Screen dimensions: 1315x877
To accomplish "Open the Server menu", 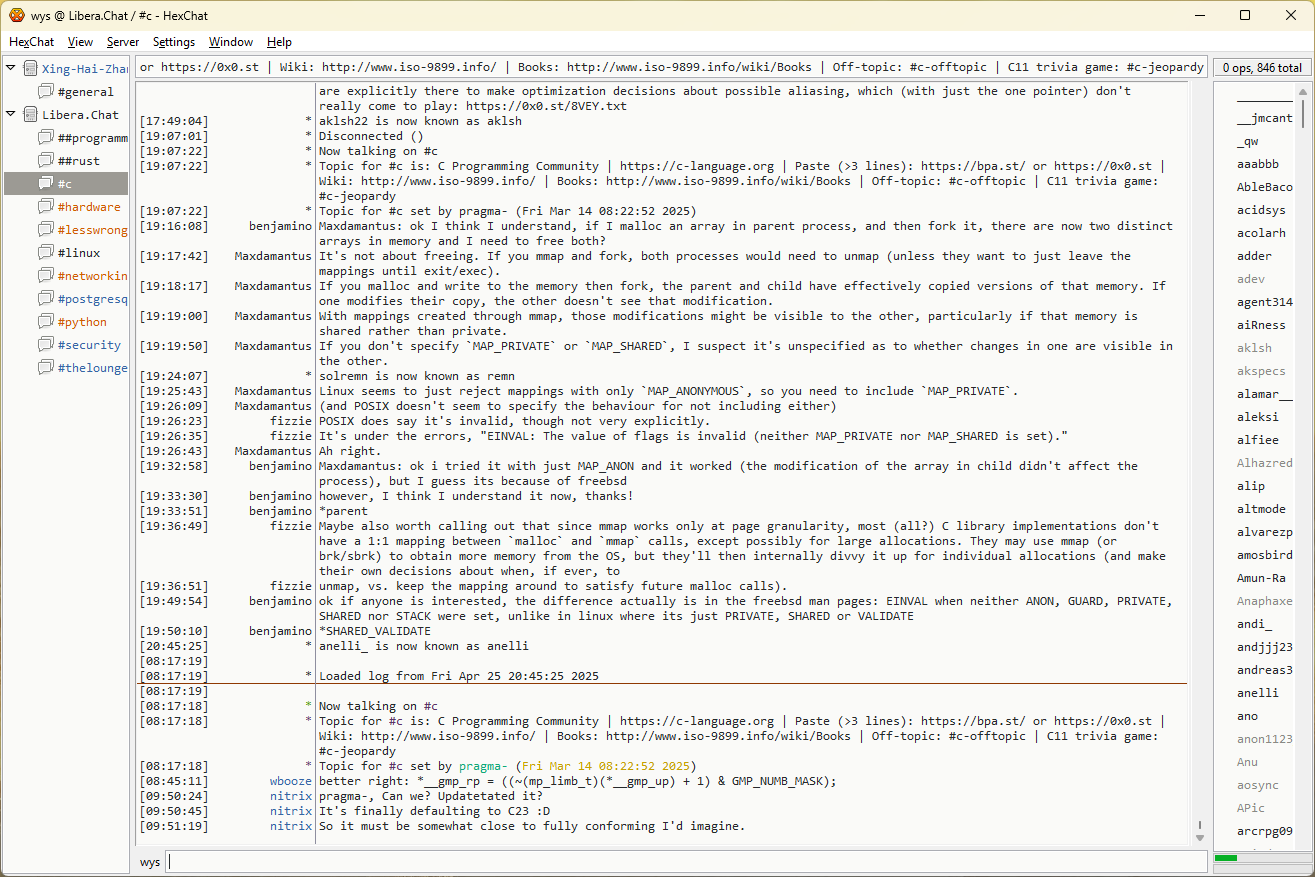I will point(123,42).
